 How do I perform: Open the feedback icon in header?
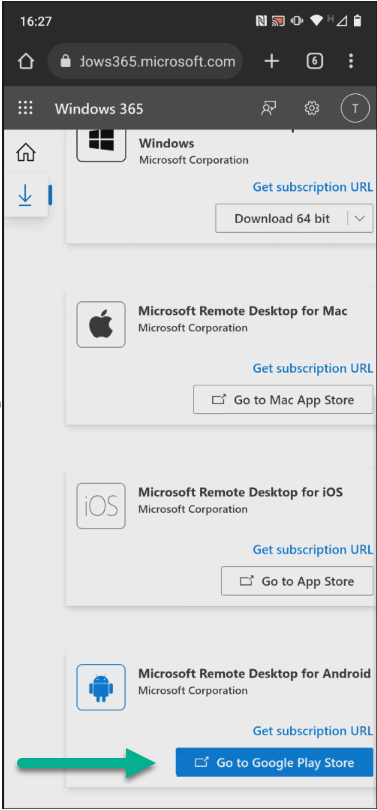pyautogui.click(x=268, y=108)
